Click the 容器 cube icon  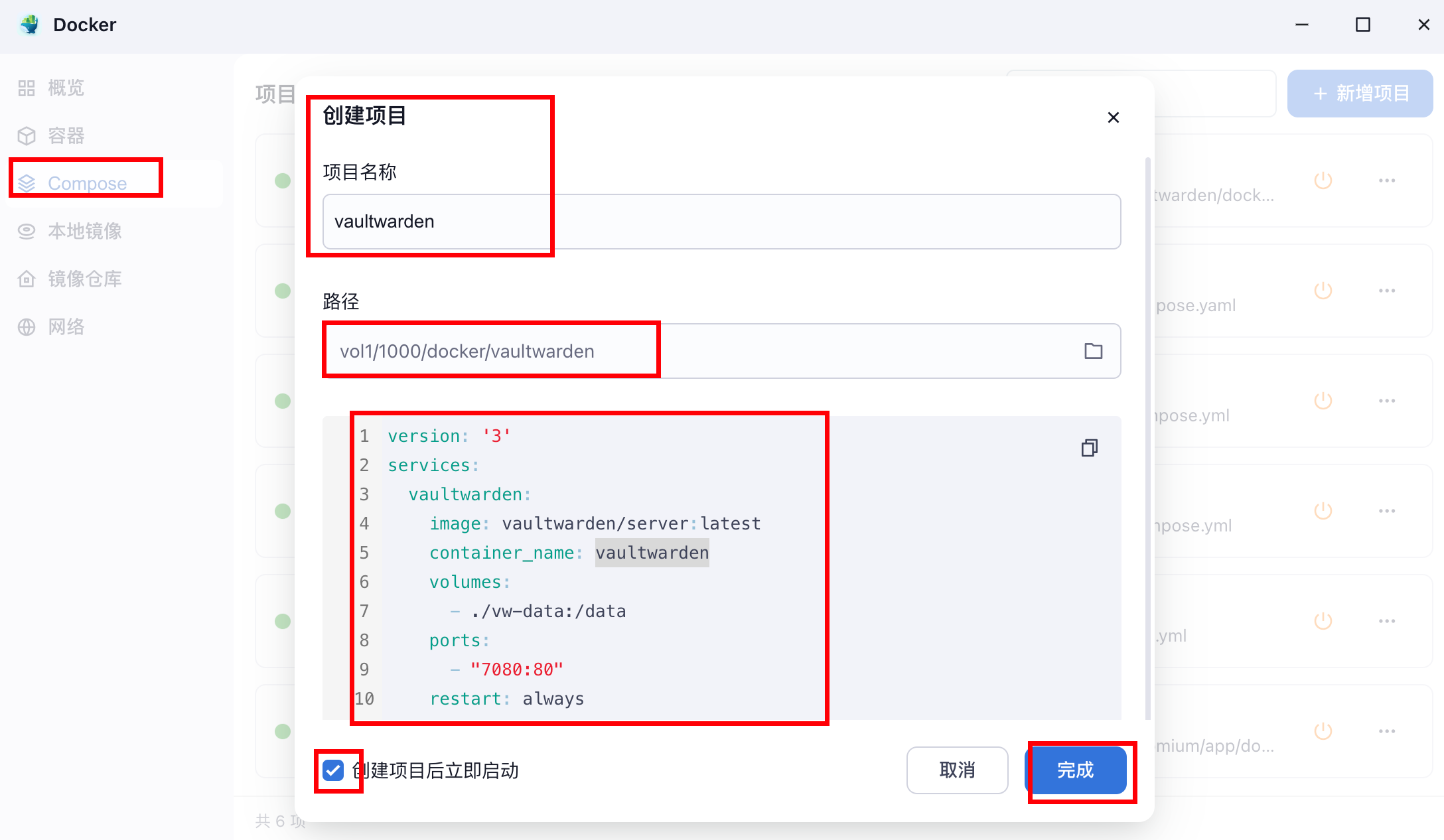27,136
